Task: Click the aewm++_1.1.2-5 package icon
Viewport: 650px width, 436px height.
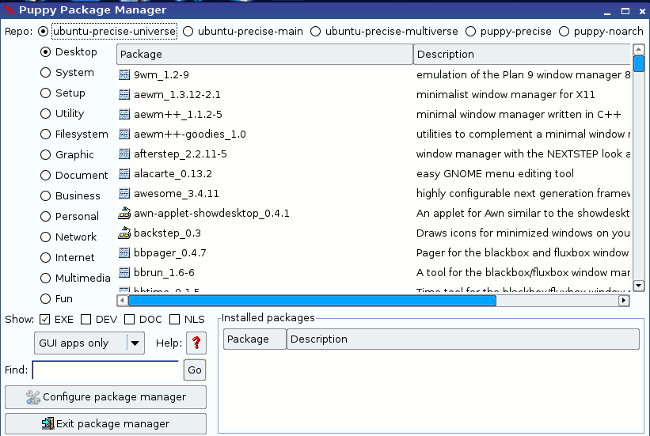Action: pos(124,114)
